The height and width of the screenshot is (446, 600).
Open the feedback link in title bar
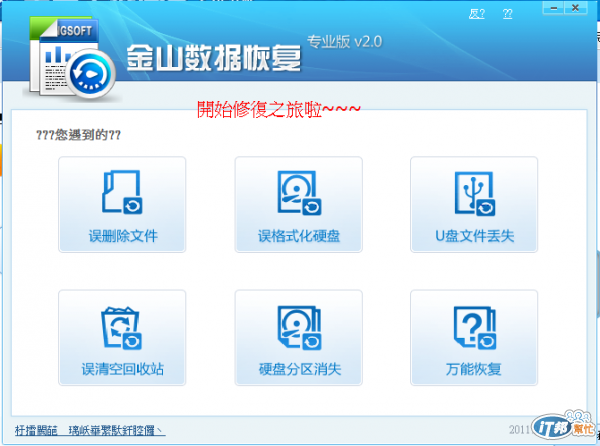point(477,14)
